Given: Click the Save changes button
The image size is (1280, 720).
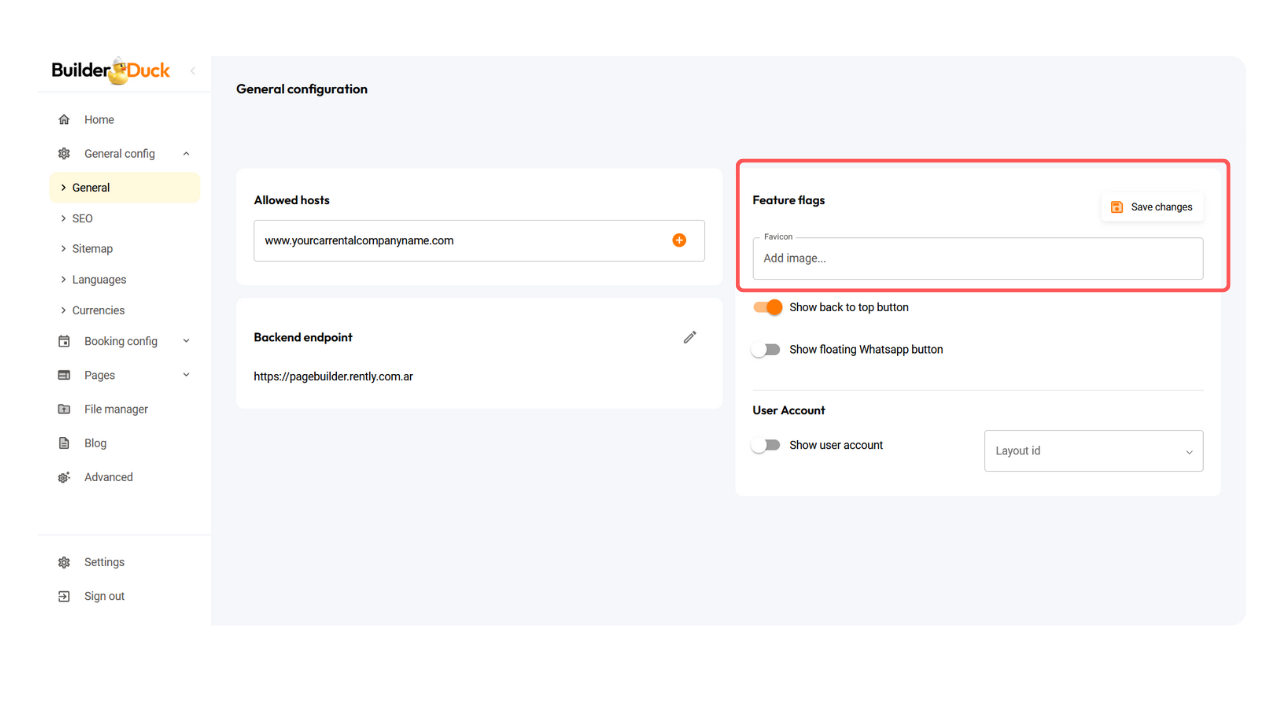Looking at the screenshot, I should [x=1152, y=207].
